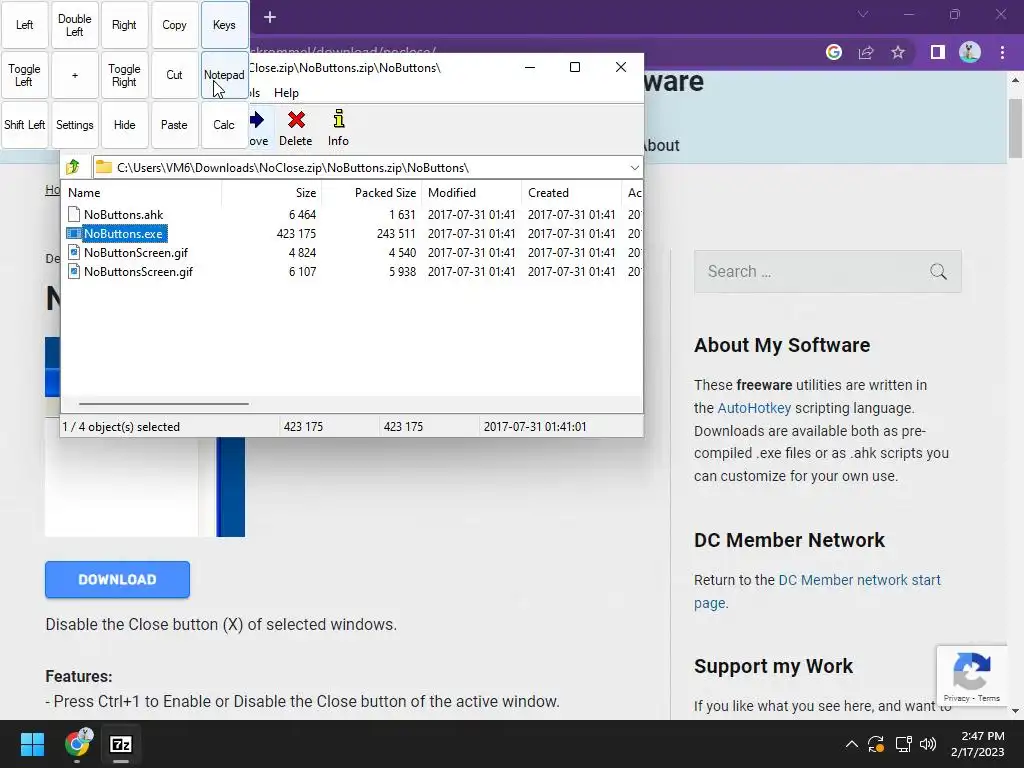Click the Keys panel button
This screenshot has height=768, width=1024.
pos(224,25)
